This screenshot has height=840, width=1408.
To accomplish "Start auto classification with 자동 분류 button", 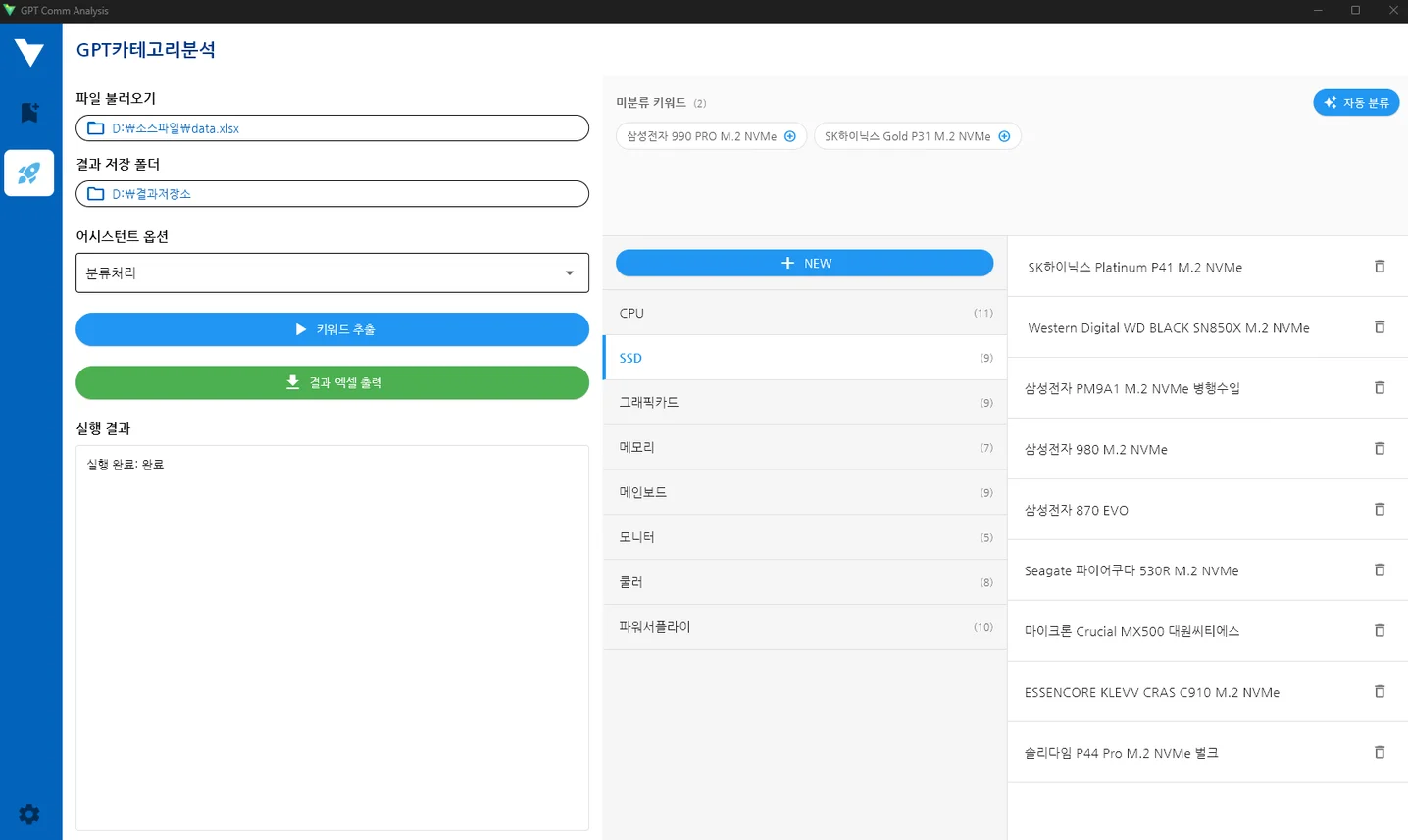I will 1356,102.
